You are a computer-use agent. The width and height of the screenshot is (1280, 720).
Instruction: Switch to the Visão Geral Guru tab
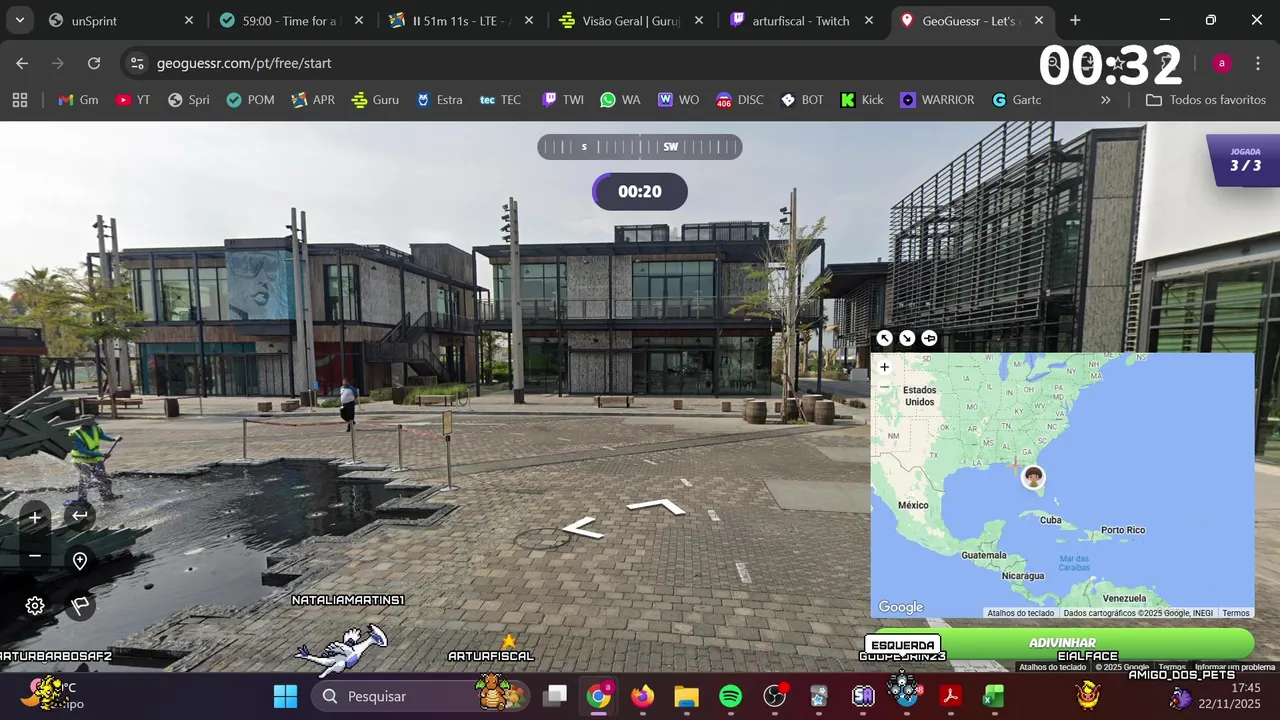click(632, 20)
